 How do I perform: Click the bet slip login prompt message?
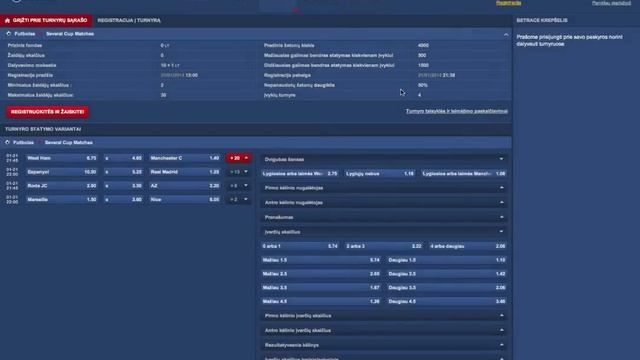click(x=569, y=40)
